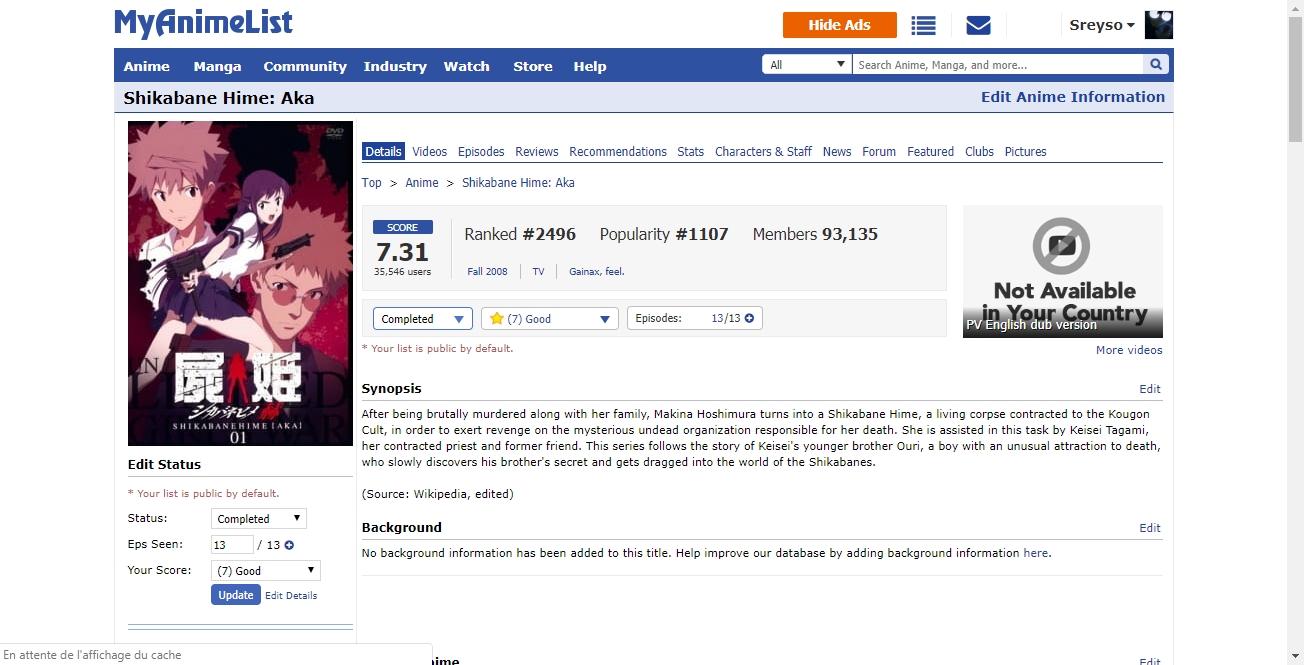Switch to the Recommendations tab
The height and width of the screenshot is (665, 1304).
[618, 152]
